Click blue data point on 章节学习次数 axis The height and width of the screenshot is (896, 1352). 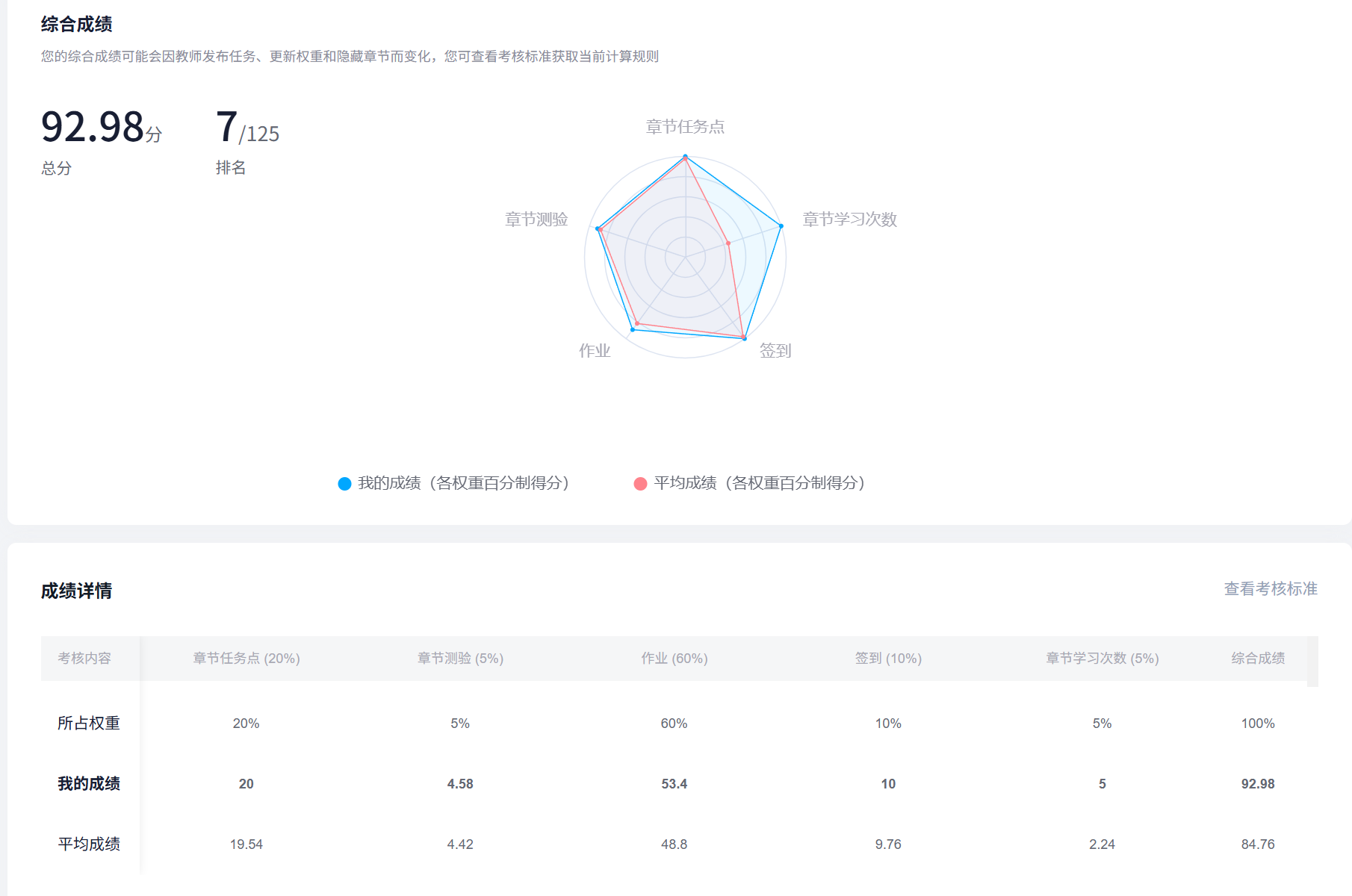pyautogui.click(x=781, y=225)
